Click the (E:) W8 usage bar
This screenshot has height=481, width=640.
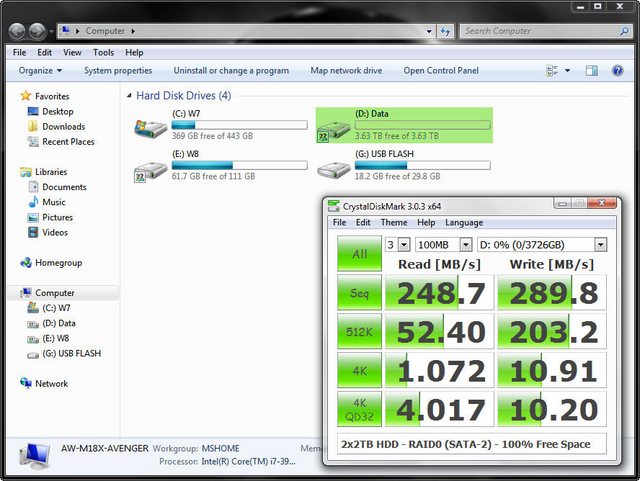[239, 165]
